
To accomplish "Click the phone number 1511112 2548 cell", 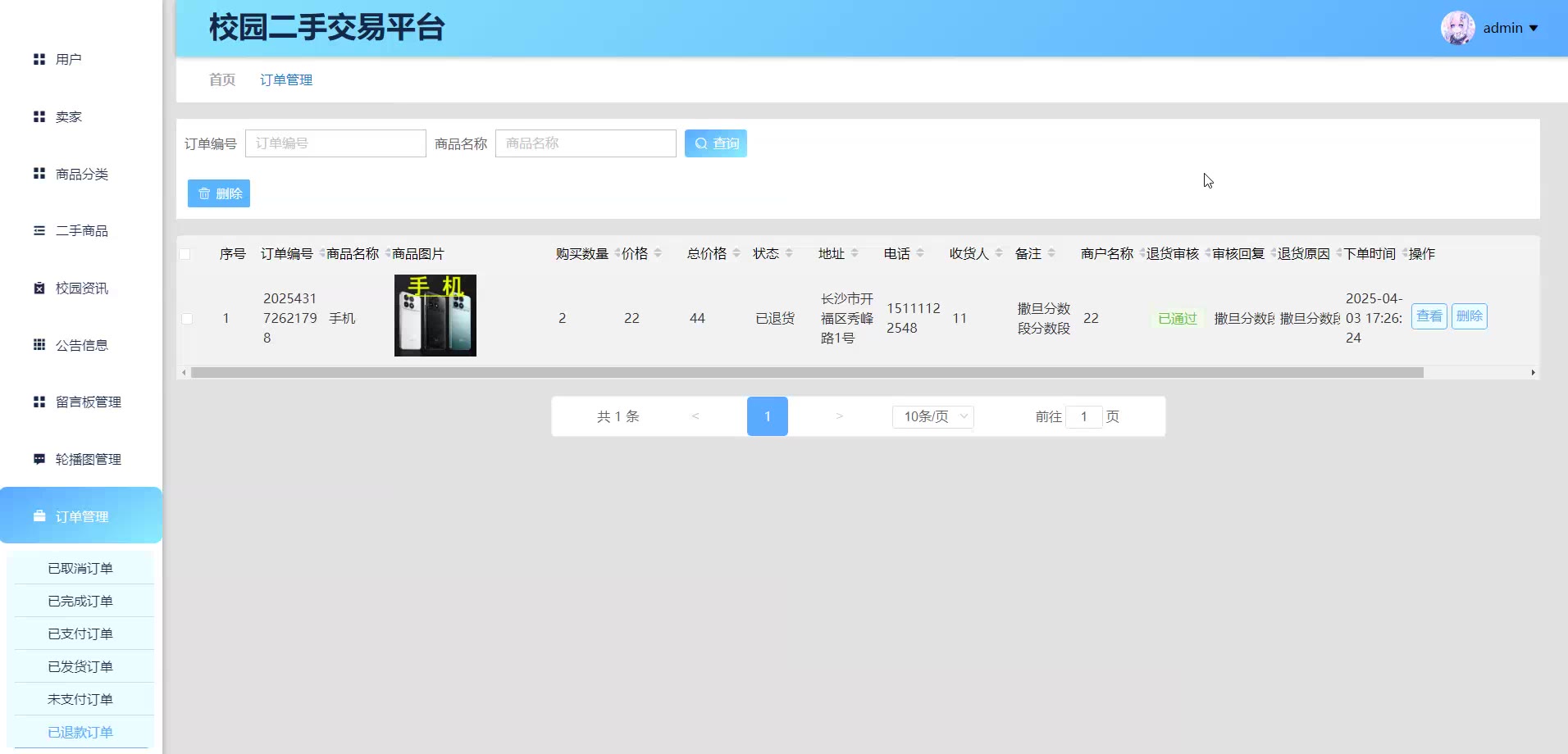I will pos(914,318).
